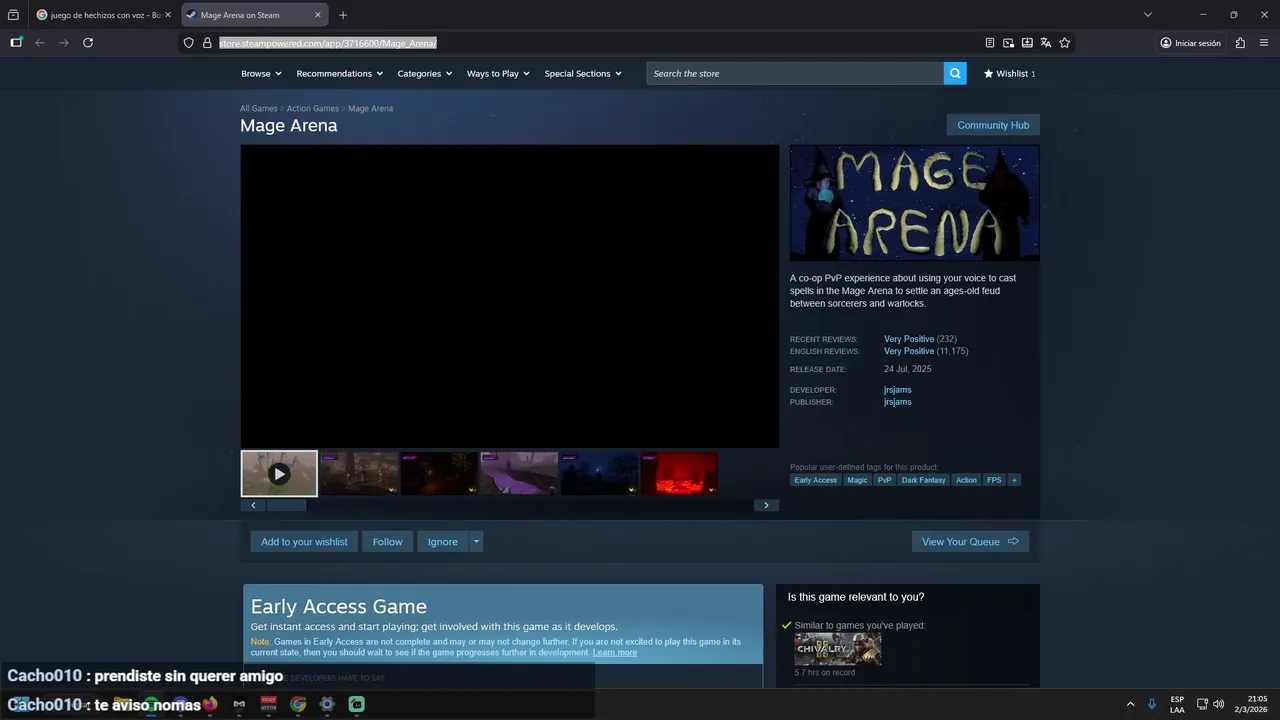
Task: Click the install/download page icon in address bar
Action: coord(1027,43)
